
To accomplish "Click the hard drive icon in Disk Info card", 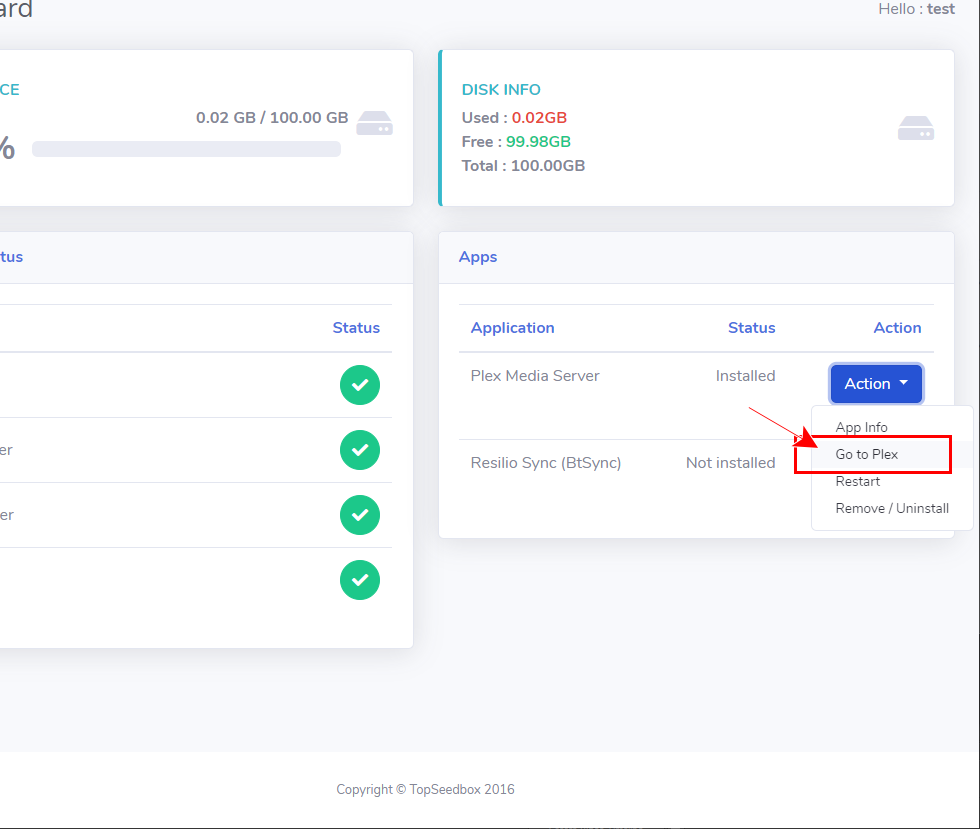I will [x=915, y=128].
